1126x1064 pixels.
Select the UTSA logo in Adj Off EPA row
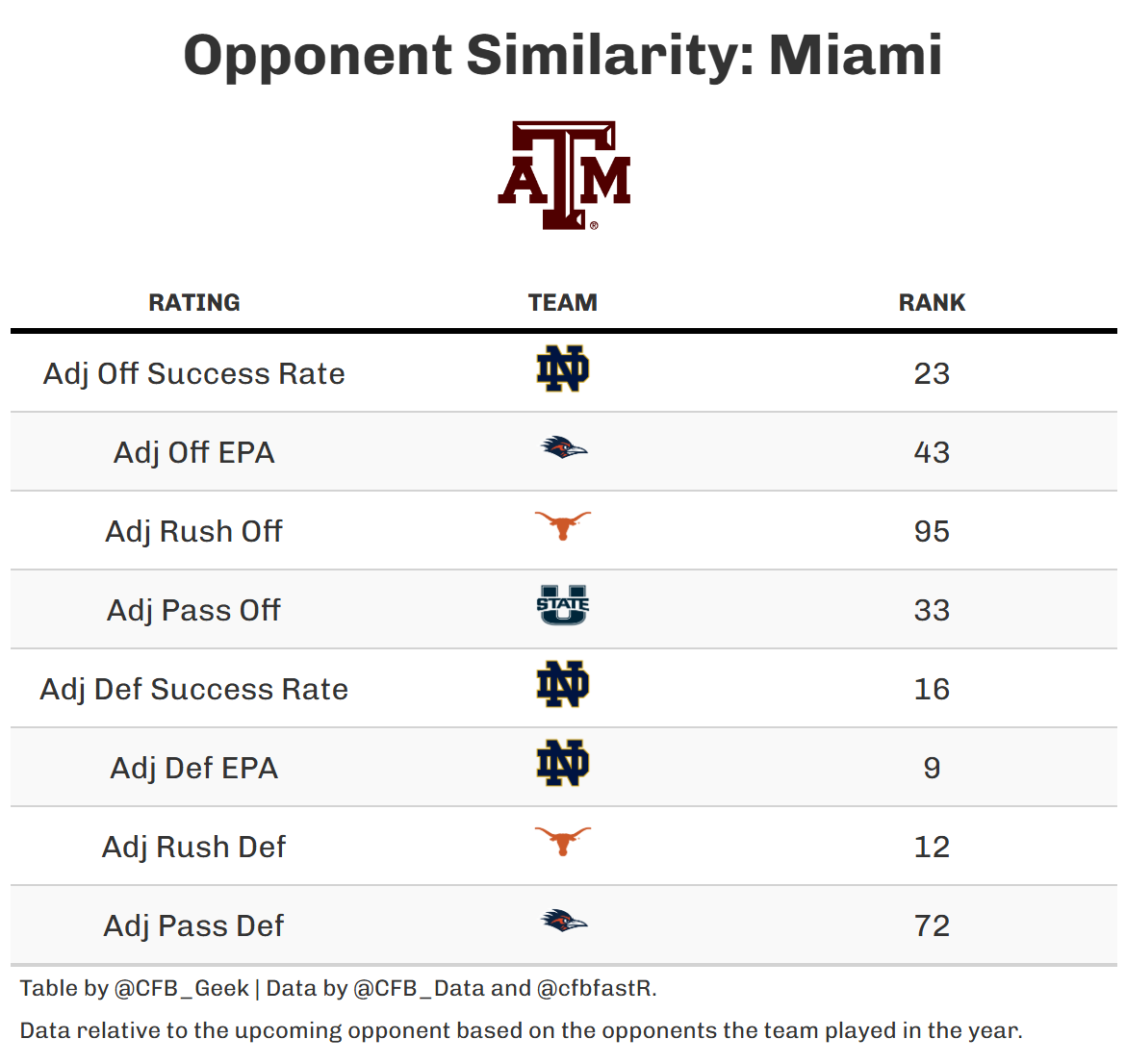tap(563, 448)
